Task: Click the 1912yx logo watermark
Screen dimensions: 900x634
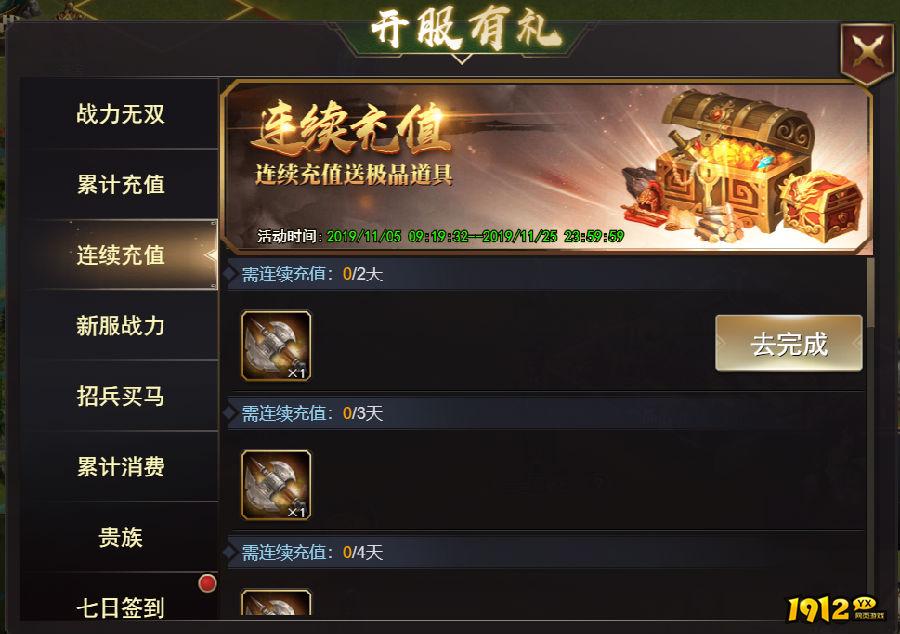Action: click(x=836, y=610)
